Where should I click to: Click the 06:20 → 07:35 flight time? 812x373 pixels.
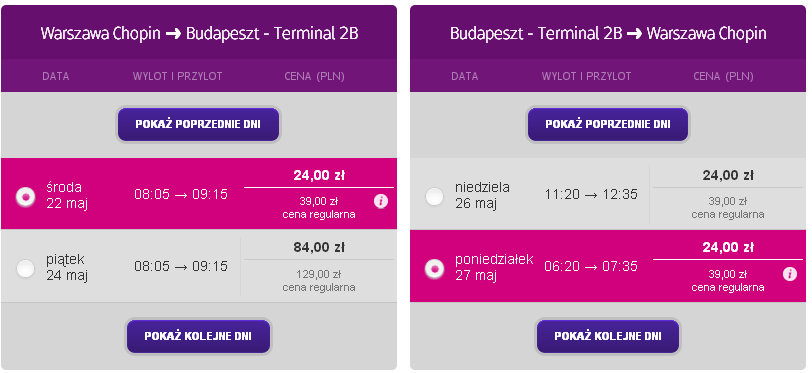coord(591,266)
